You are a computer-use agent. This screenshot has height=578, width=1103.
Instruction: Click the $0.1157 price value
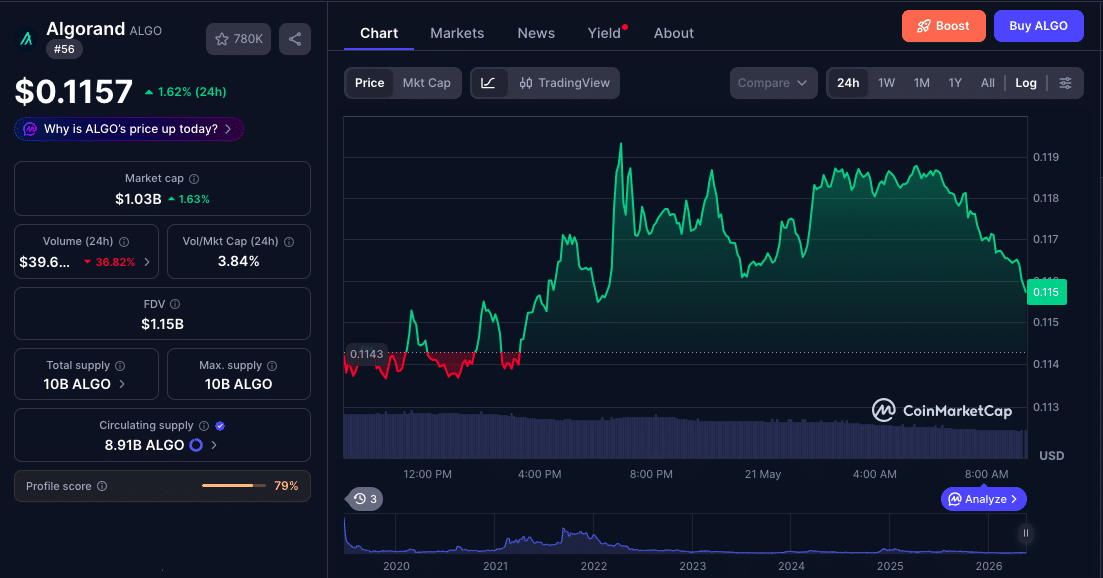click(x=74, y=91)
